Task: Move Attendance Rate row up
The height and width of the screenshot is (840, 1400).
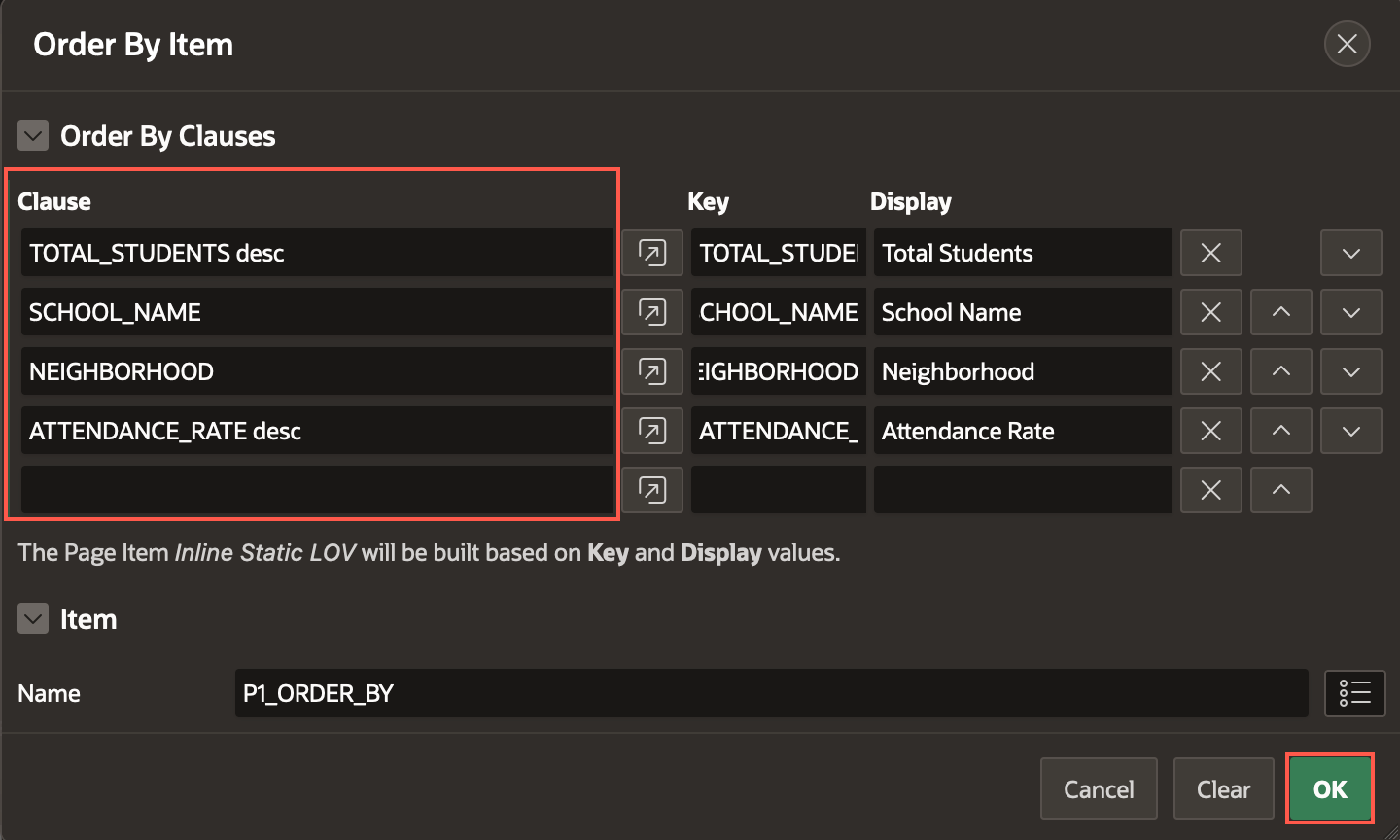Action: [1281, 431]
